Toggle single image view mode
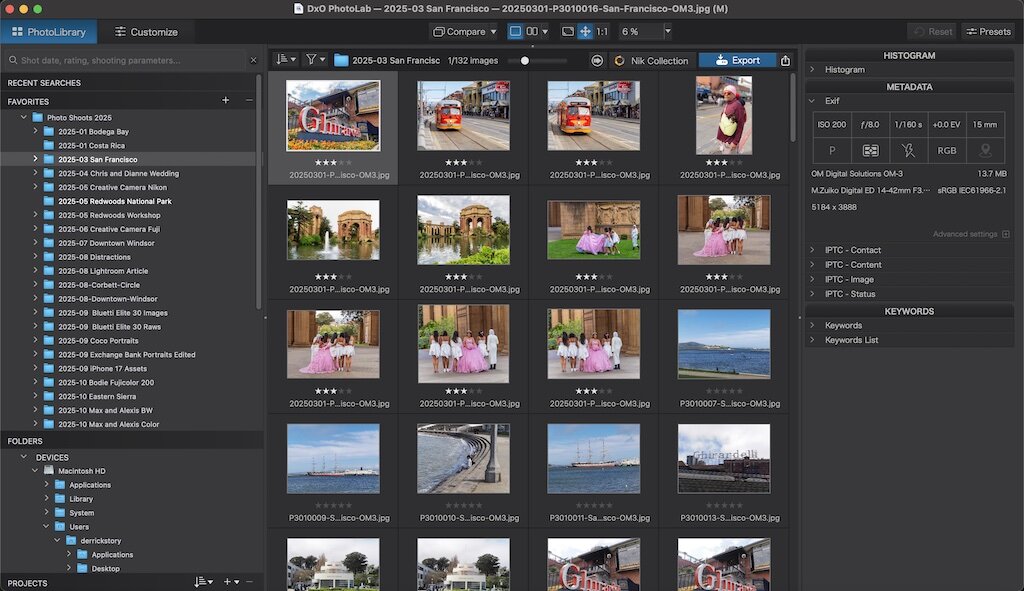The image size is (1024, 591). point(515,32)
